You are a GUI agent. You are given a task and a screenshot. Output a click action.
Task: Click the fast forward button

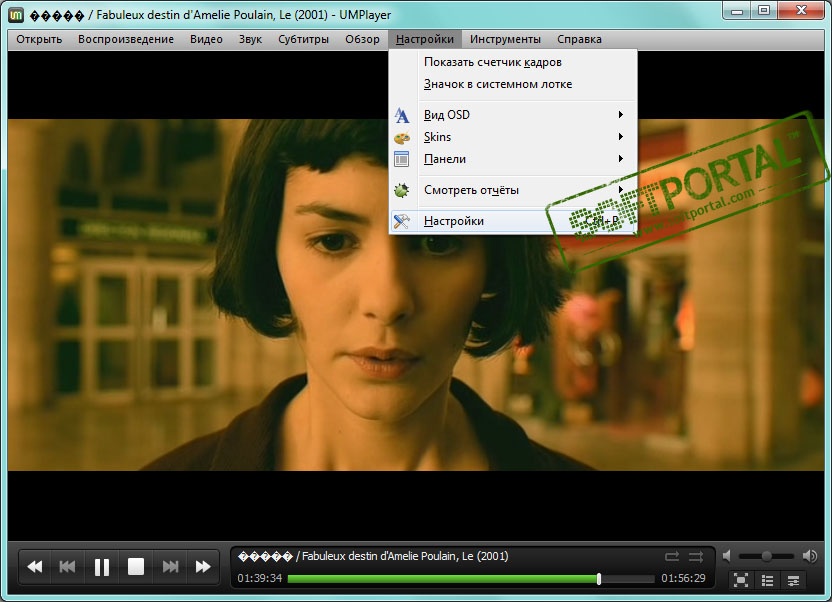pos(203,567)
